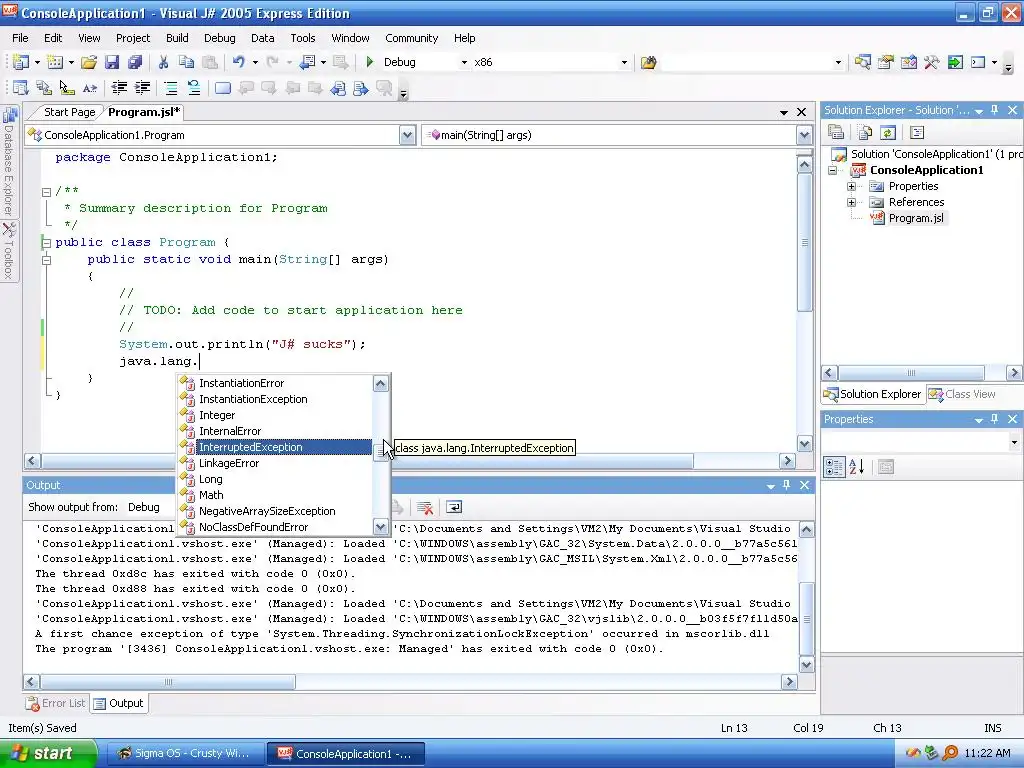Toggle a bookmark with the bookmark icon
The image size is (1024, 768).
point(223,88)
